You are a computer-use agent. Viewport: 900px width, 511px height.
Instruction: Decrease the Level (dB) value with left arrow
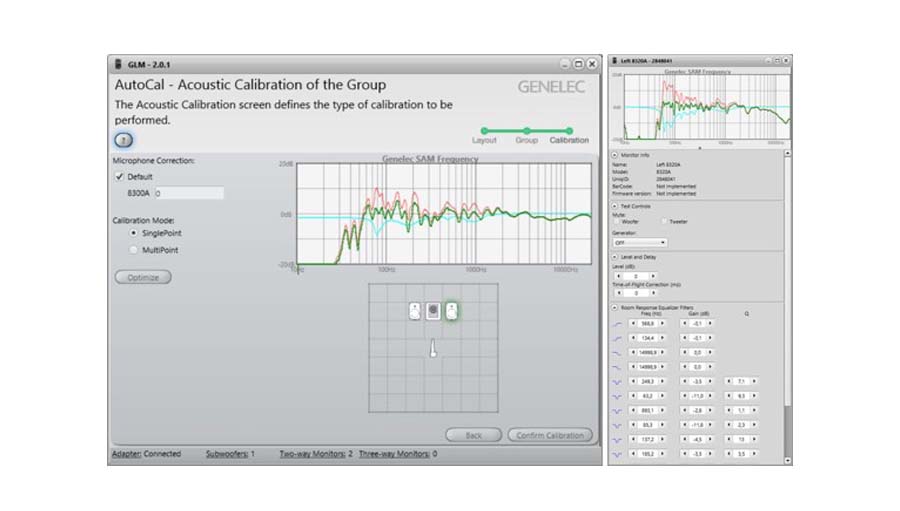pos(619,276)
